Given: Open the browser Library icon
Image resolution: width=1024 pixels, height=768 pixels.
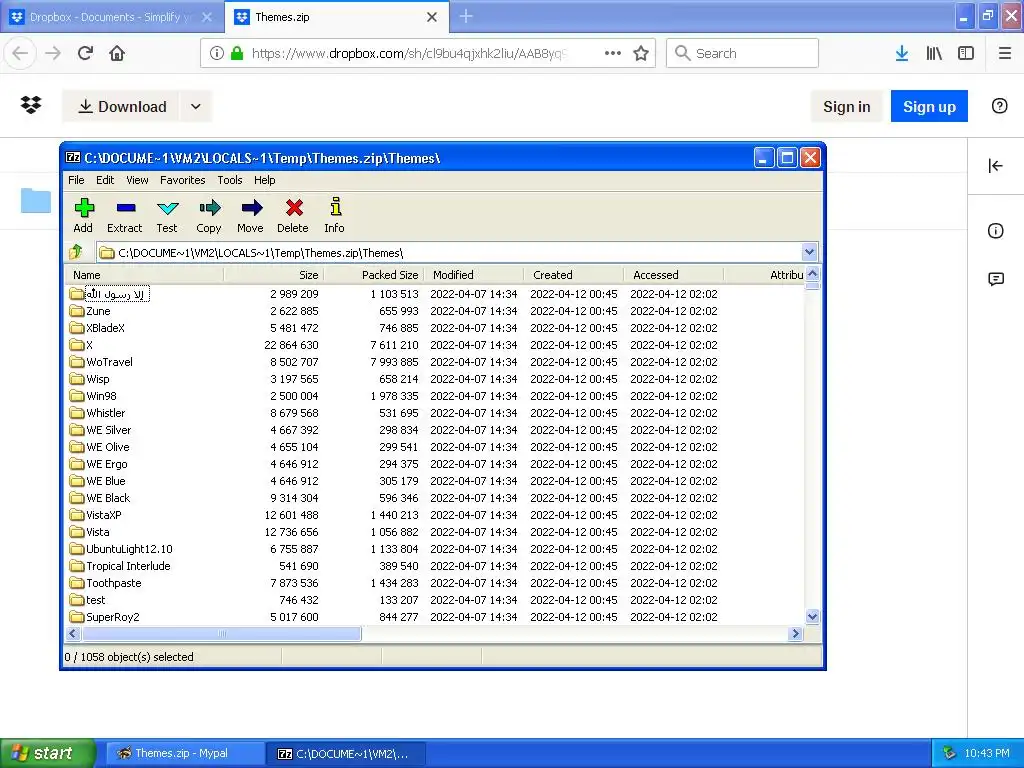Looking at the screenshot, I should coord(934,53).
